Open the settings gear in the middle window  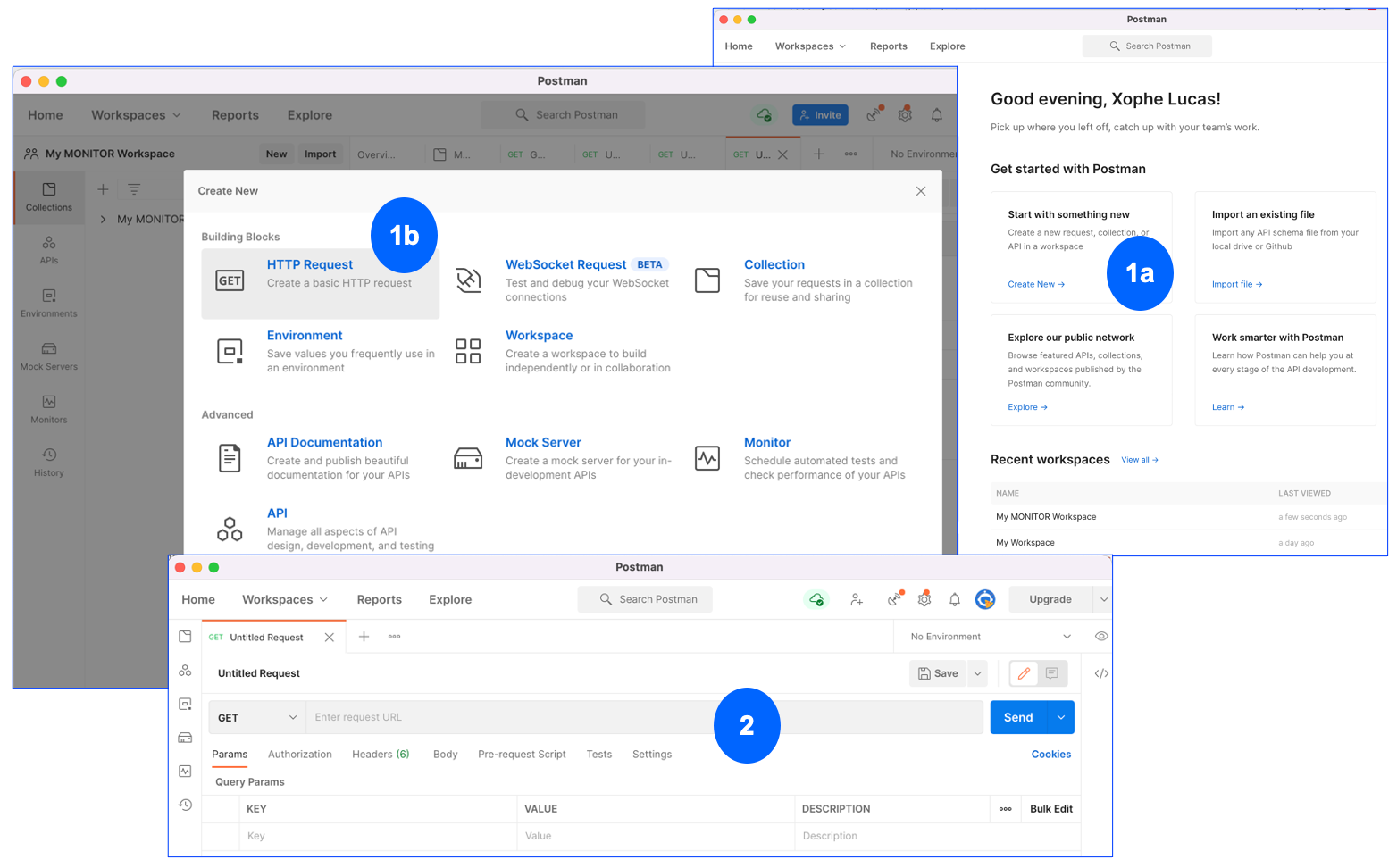905,115
